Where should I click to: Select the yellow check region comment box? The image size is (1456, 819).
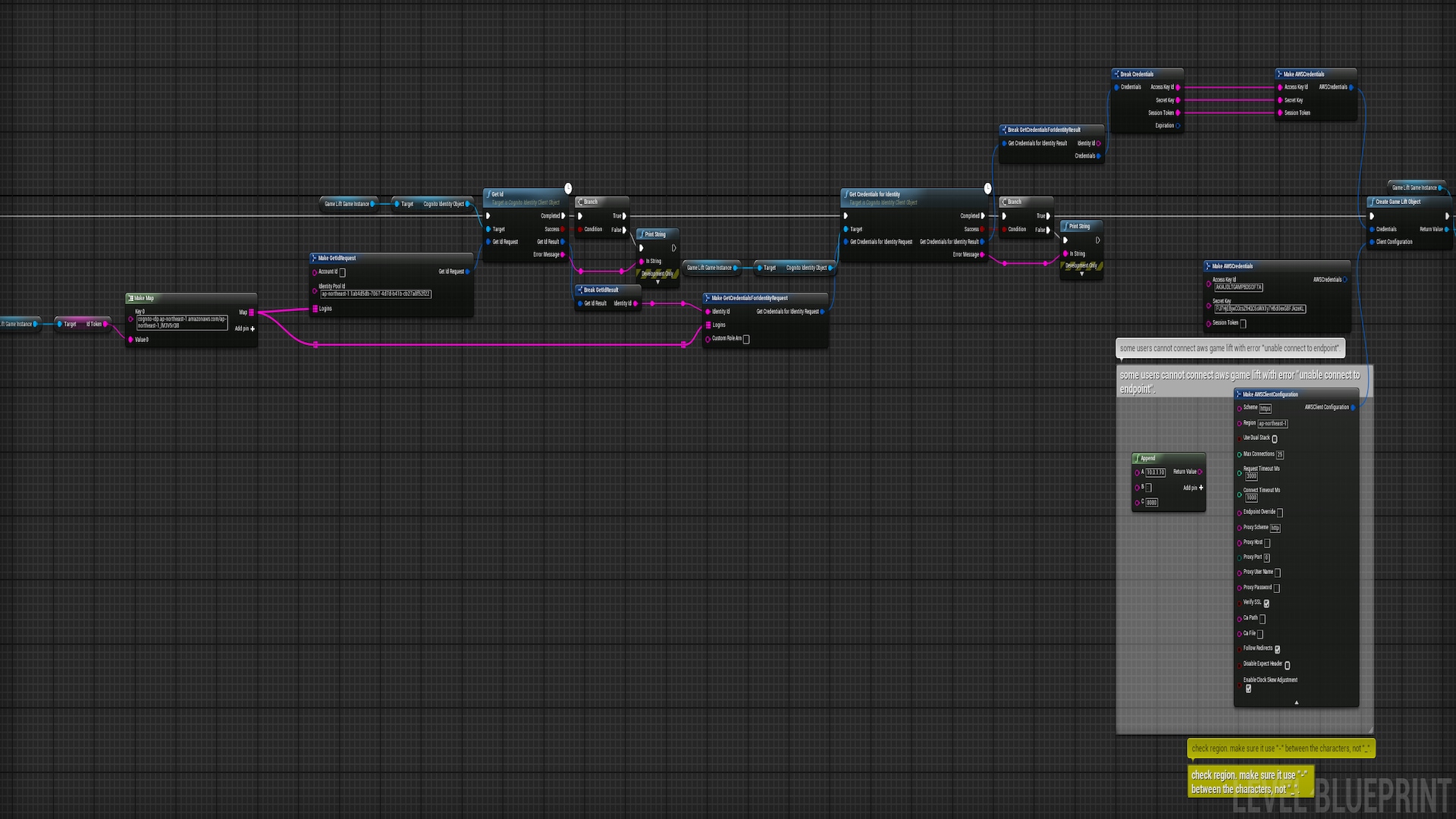[1250, 782]
